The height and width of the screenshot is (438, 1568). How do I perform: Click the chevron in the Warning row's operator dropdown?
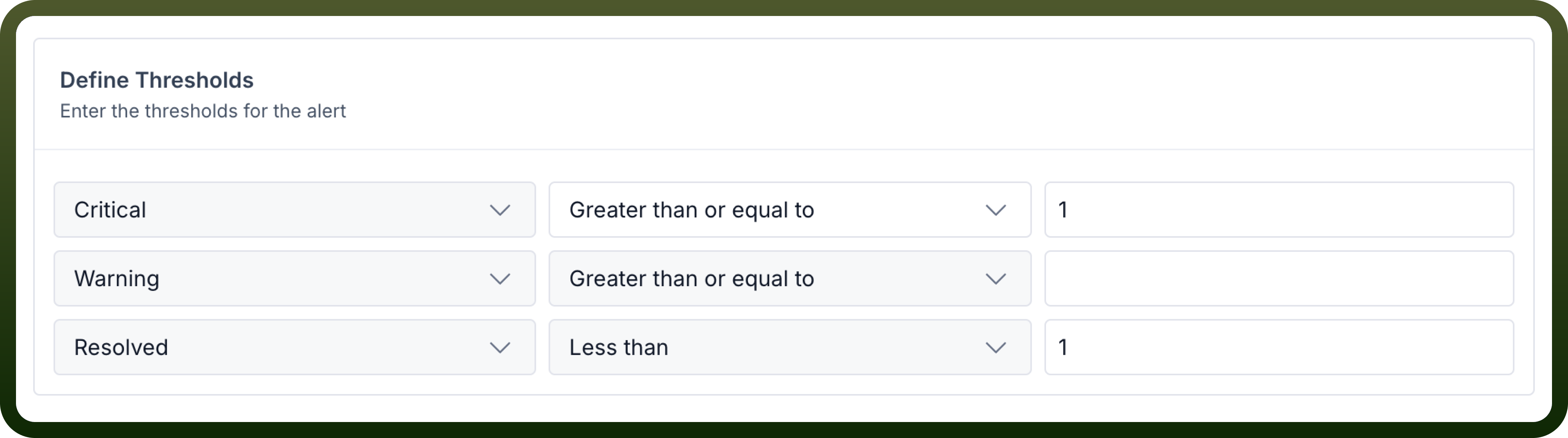click(996, 279)
